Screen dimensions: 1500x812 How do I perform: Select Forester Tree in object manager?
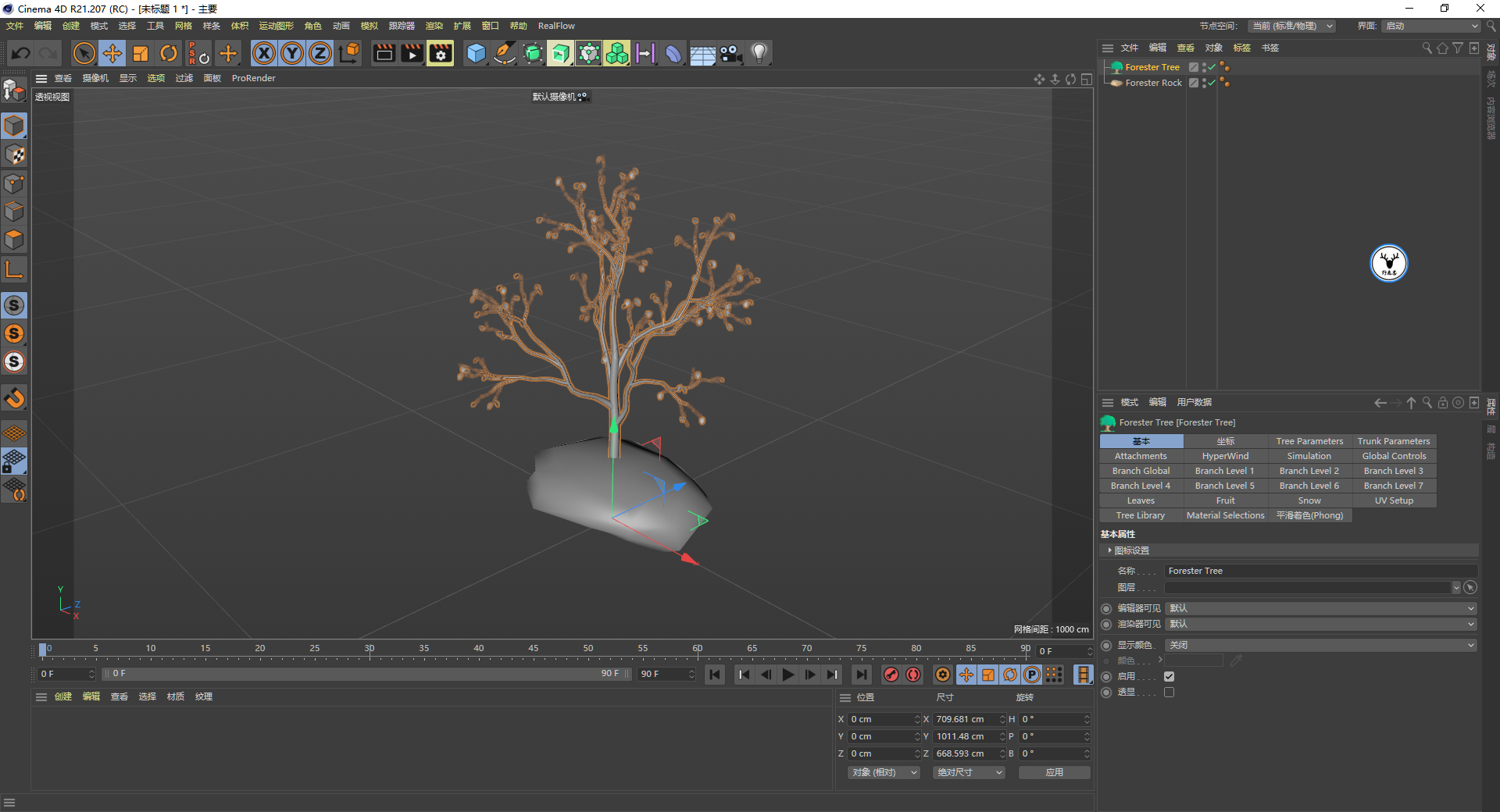pos(1152,67)
